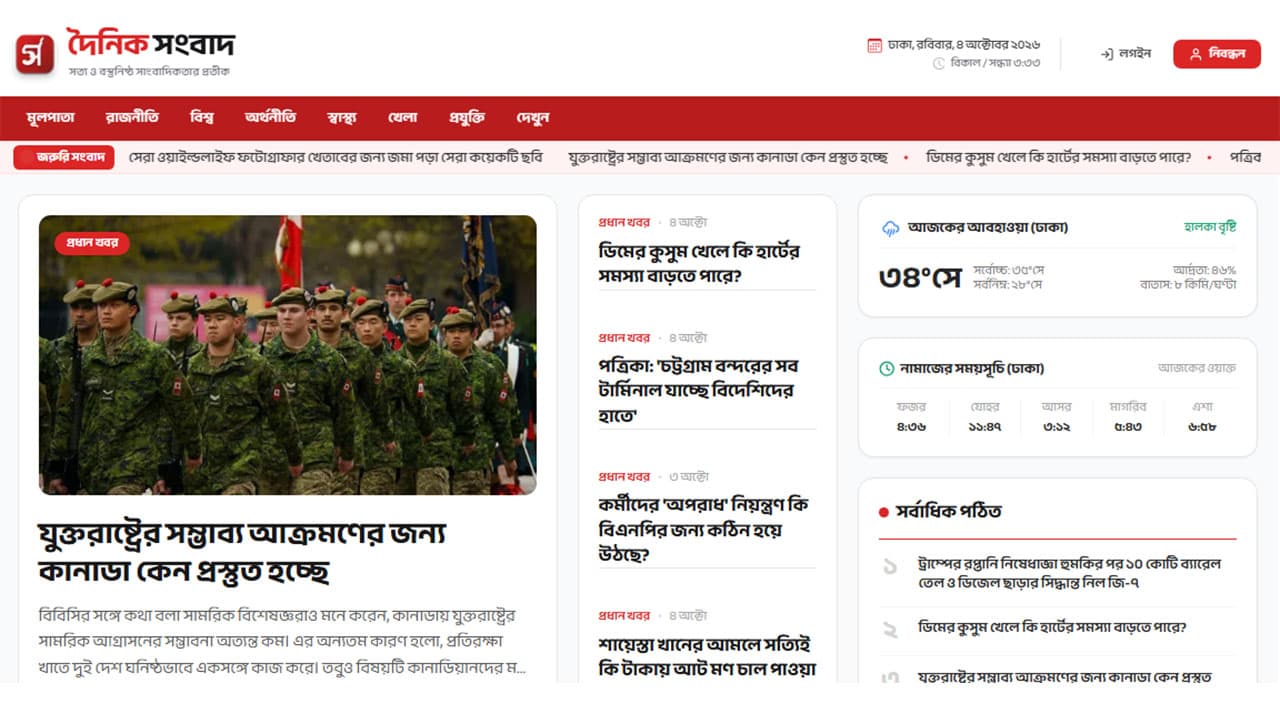Click প্রধান খবর tag above শায়েস্তা খানের story
The width and height of the screenshot is (1280, 720).
[x=624, y=616]
